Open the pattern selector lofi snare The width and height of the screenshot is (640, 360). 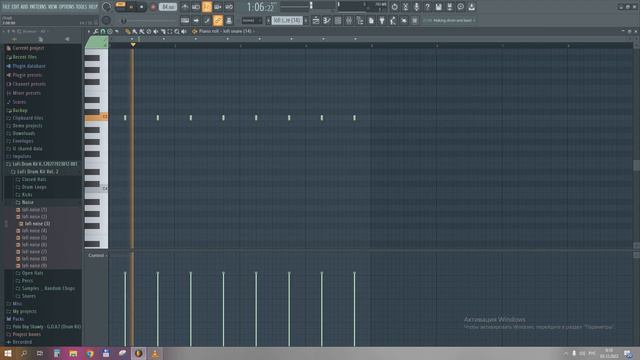tap(287, 20)
